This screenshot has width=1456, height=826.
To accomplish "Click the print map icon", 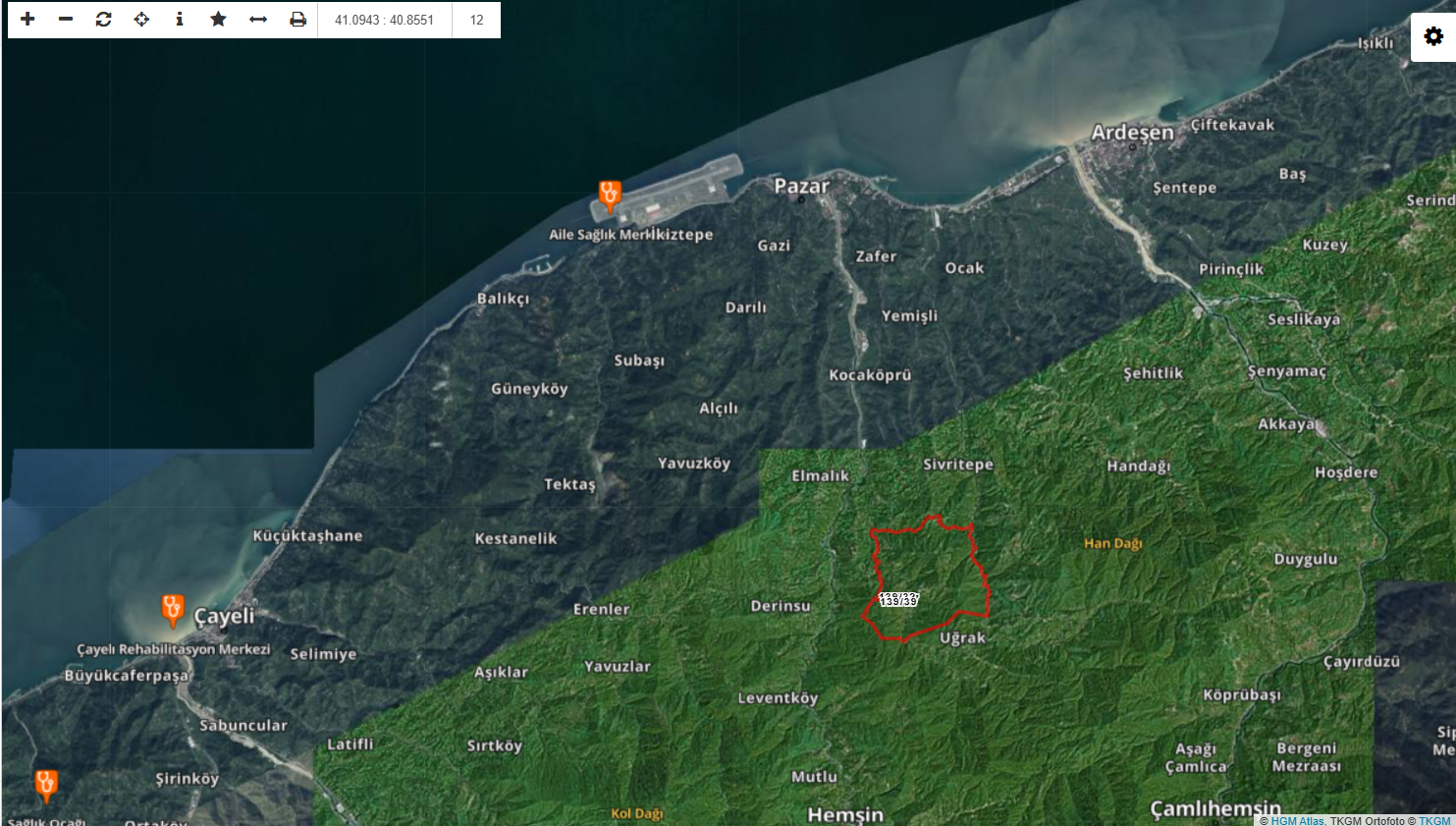I will 297,20.
